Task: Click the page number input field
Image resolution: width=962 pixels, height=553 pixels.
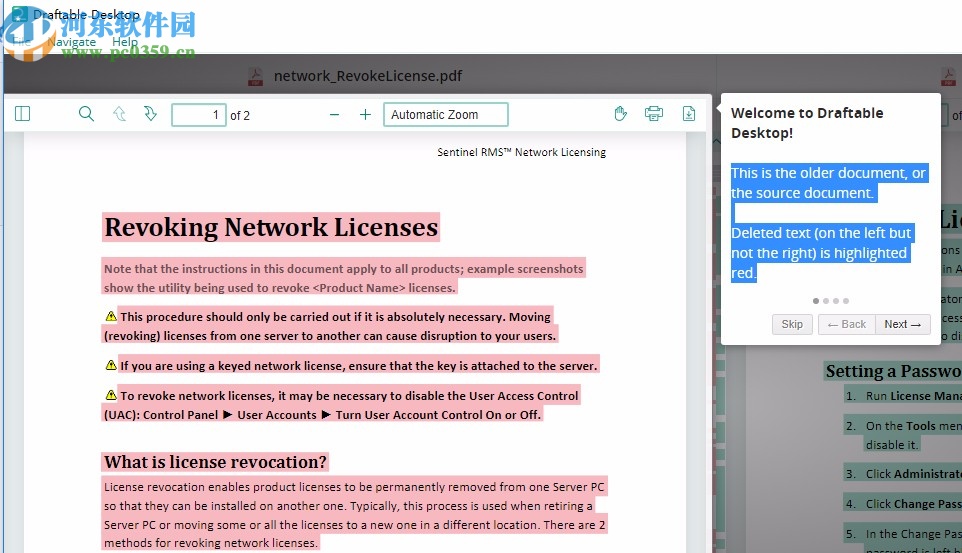Action: (x=199, y=115)
